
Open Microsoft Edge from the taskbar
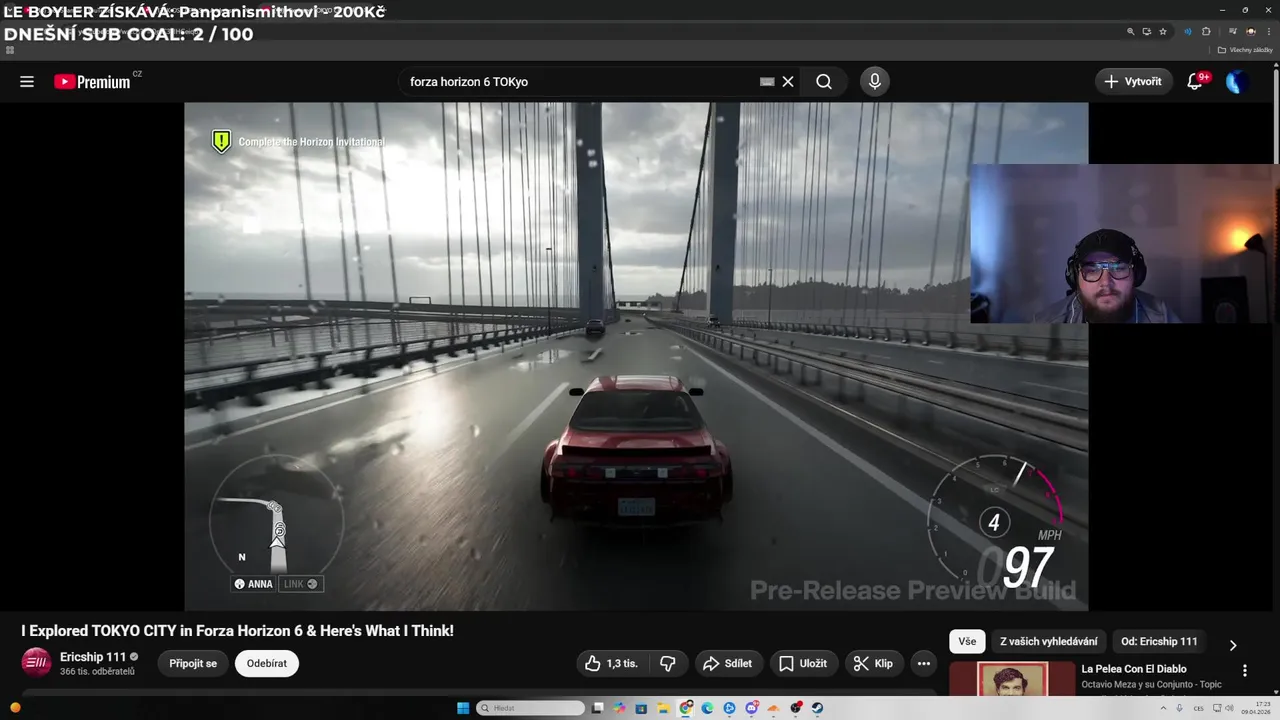707,708
